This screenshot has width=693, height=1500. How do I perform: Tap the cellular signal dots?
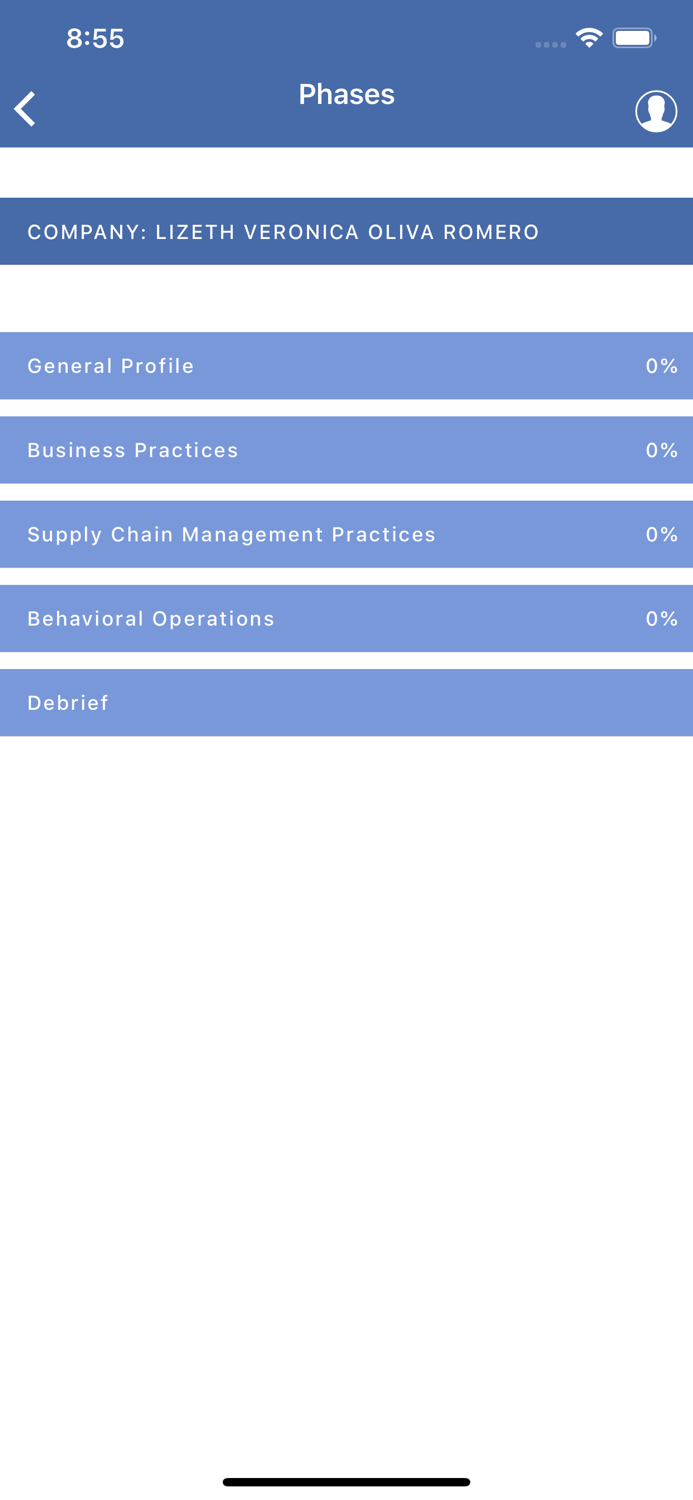(x=550, y=44)
